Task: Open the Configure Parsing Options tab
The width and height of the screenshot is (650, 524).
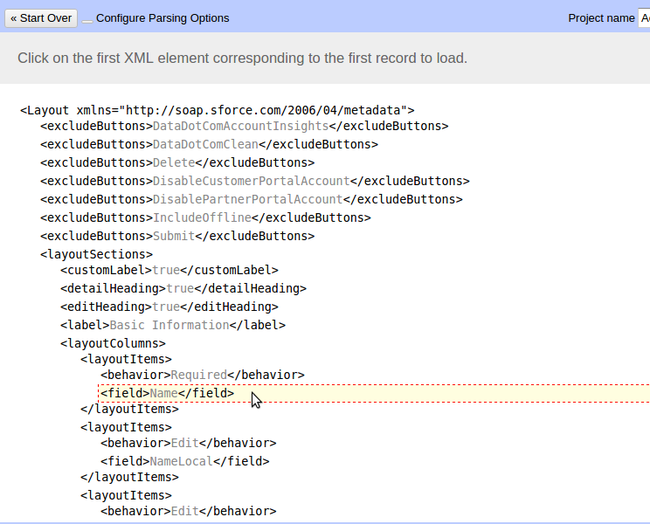Action: tap(162, 18)
